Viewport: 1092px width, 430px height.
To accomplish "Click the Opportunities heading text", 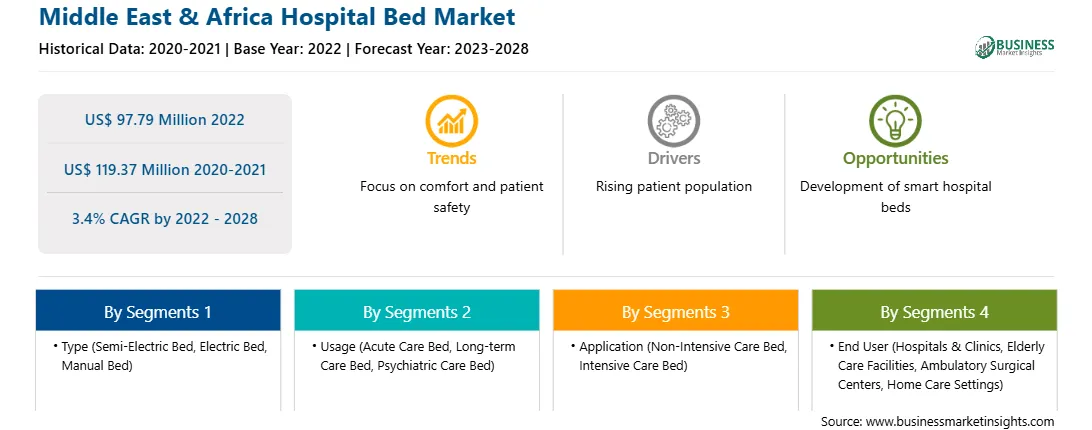I will click(x=896, y=158).
